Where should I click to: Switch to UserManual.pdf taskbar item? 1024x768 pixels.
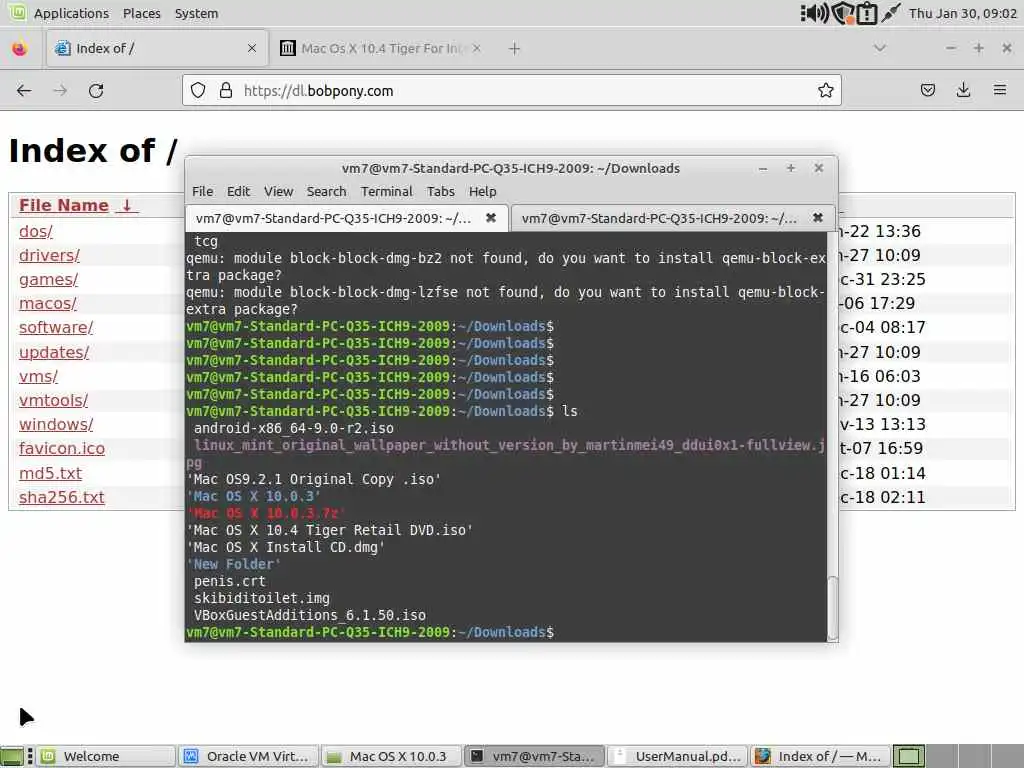[x=677, y=756]
